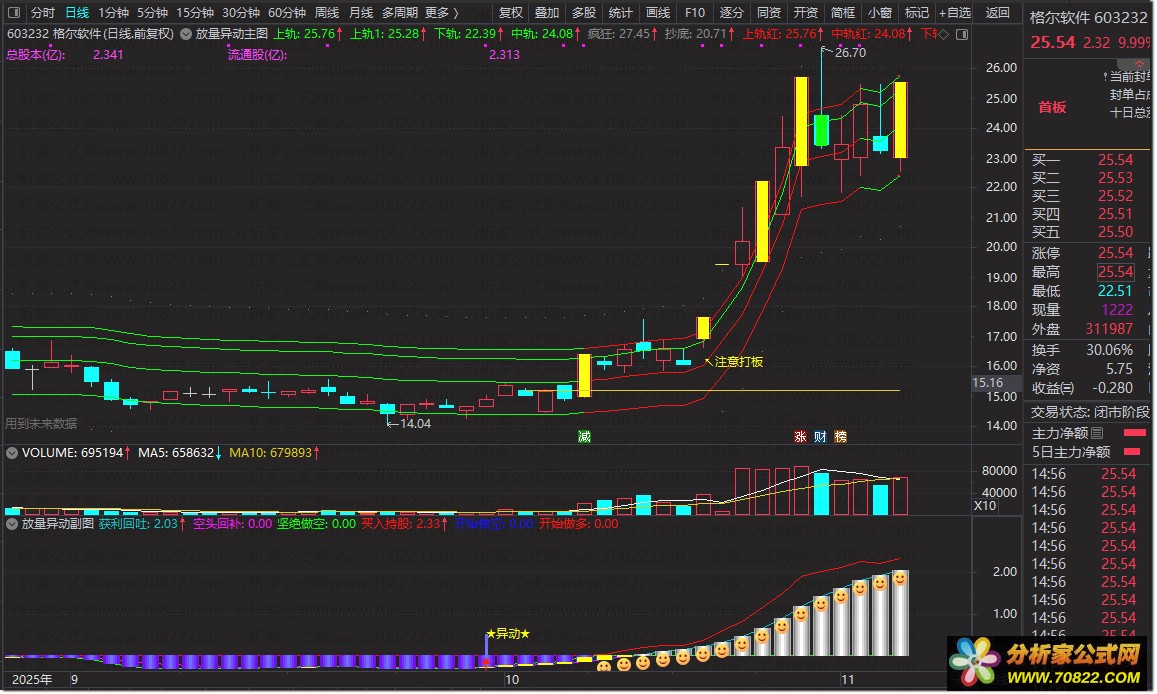
Task: Click the green 减 marker icon
Action: point(584,437)
